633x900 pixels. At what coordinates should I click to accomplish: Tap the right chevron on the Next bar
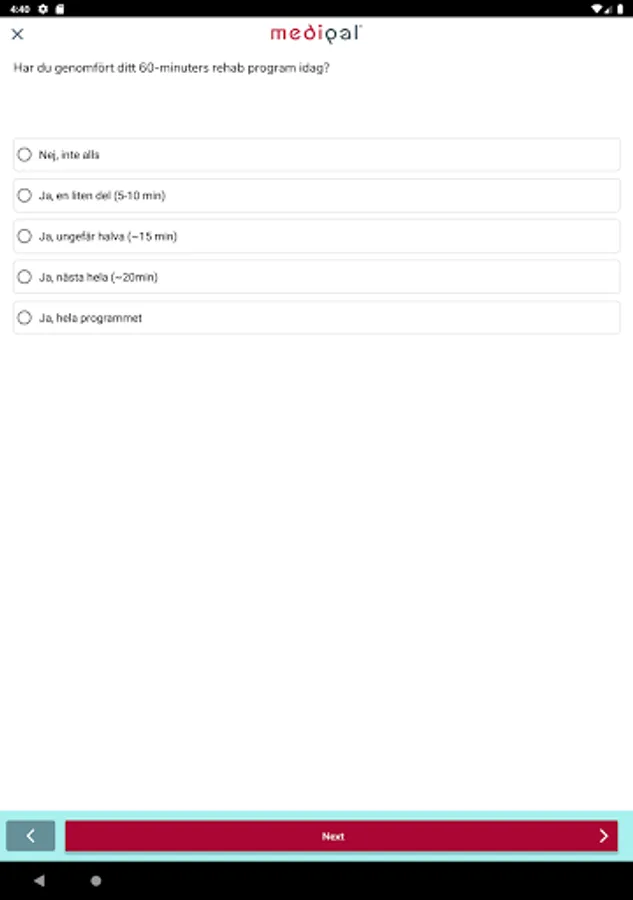pyautogui.click(x=603, y=836)
